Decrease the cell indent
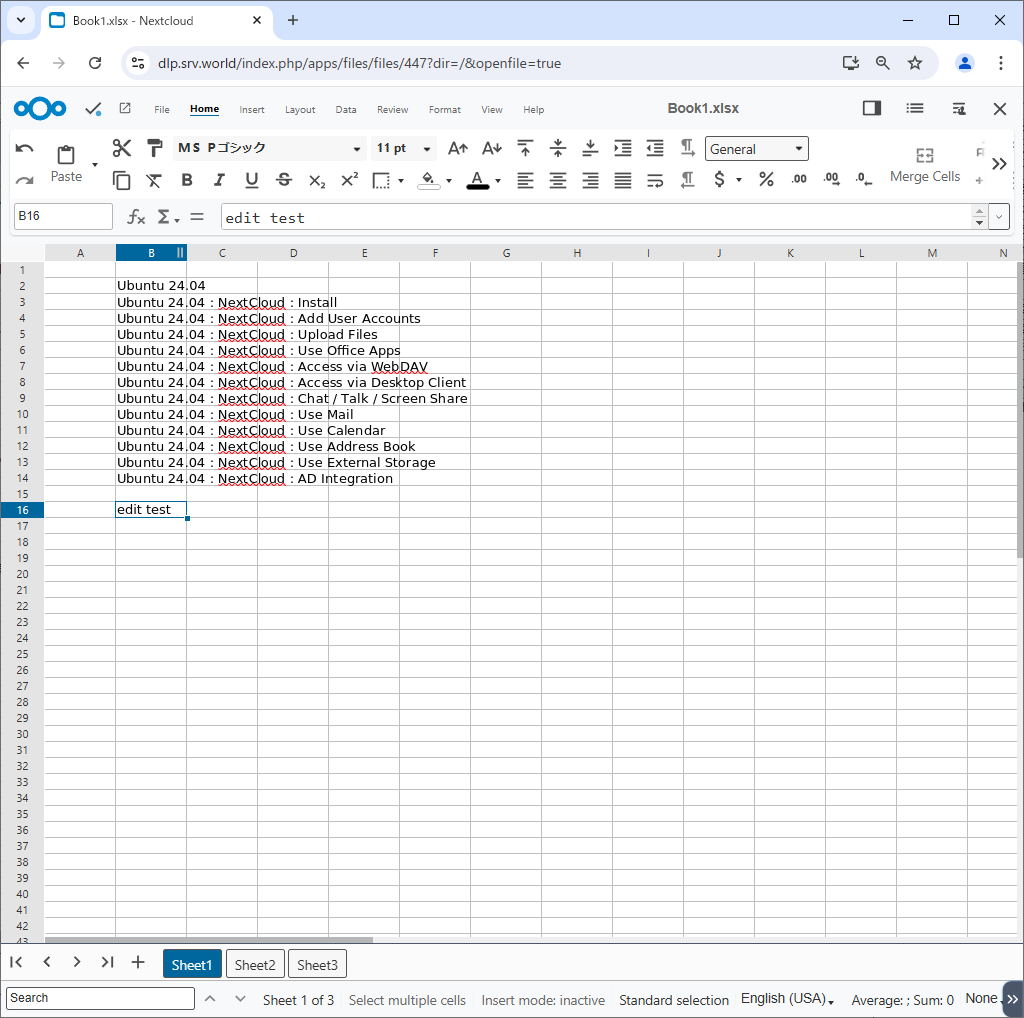The height and width of the screenshot is (1018, 1024). point(655,148)
